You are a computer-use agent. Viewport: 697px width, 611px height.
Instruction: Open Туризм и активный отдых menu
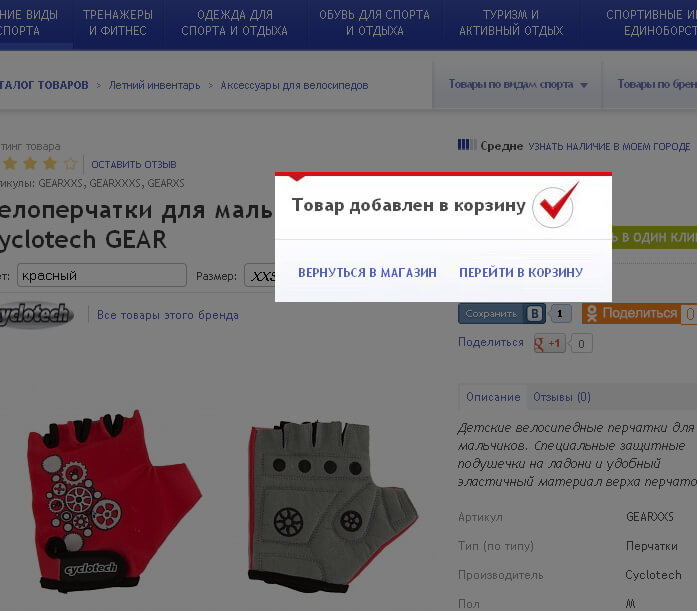511,23
